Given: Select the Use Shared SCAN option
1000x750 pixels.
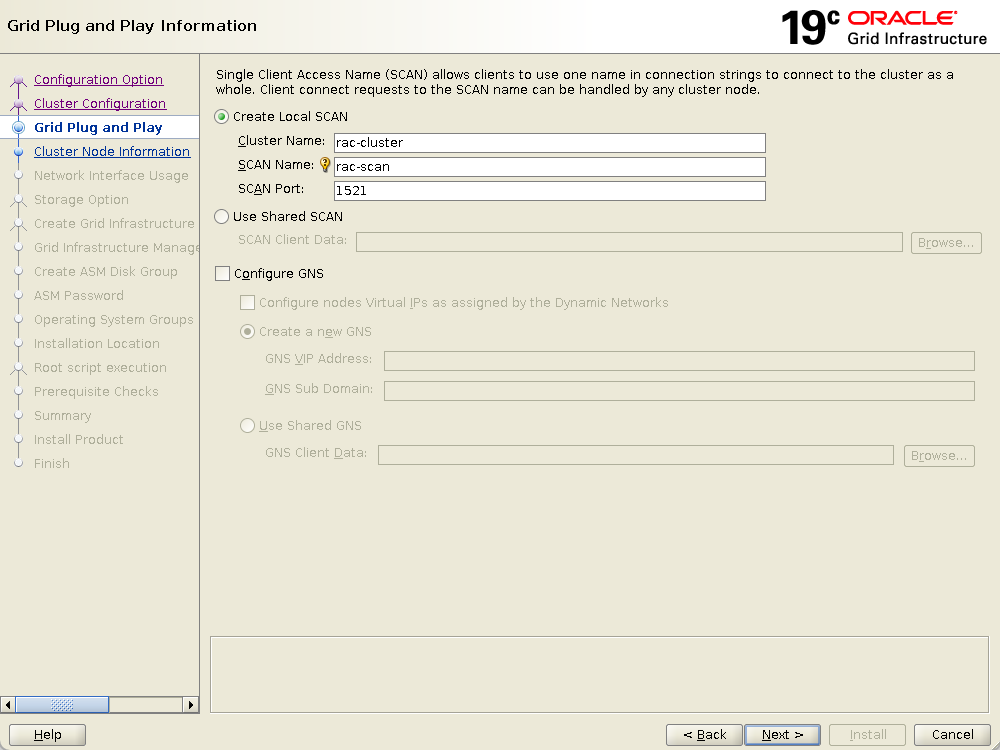Looking at the screenshot, I should point(222,217).
